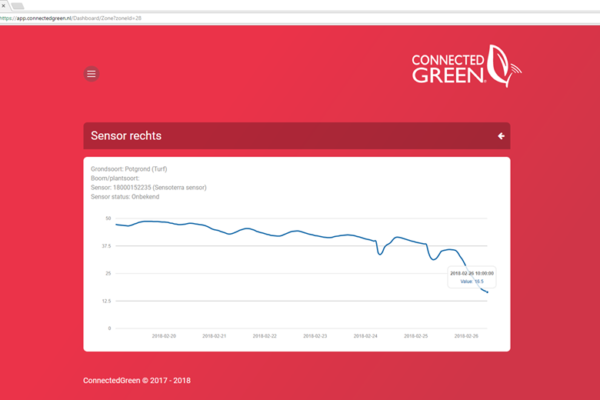Click the 'Grondsoort: Potgrond (Turf)' line
The width and height of the screenshot is (600, 400).
[x=129, y=169]
